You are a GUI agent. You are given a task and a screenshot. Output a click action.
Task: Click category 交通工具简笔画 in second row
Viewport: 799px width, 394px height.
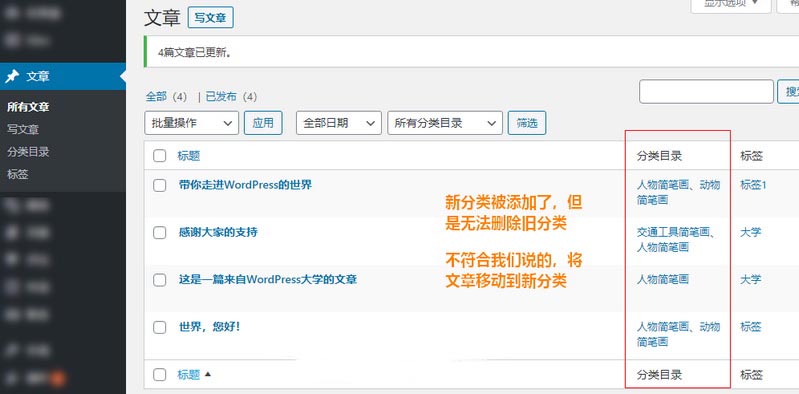(673, 232)
